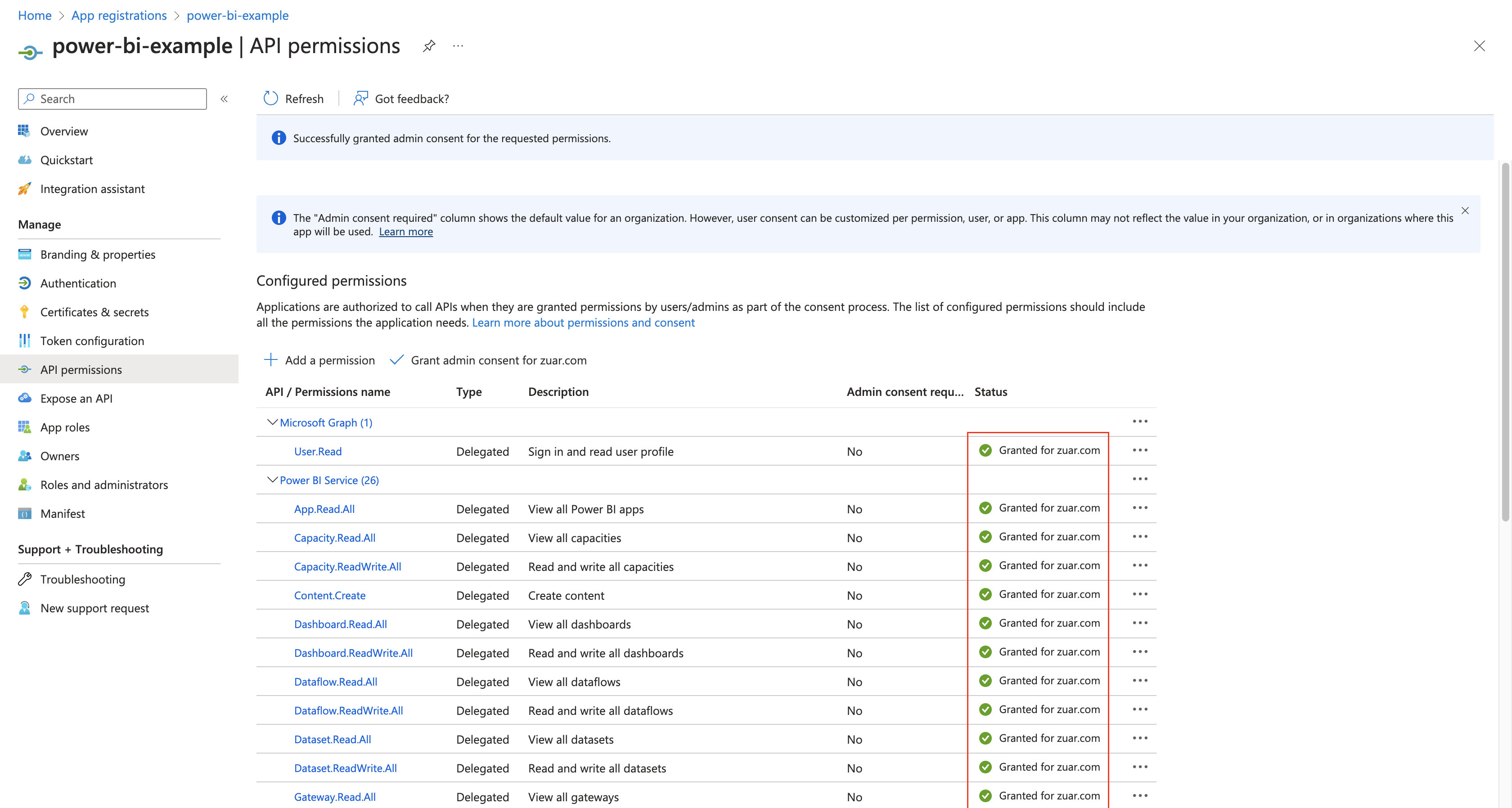Click the page vertical scrollbar

1505,342
